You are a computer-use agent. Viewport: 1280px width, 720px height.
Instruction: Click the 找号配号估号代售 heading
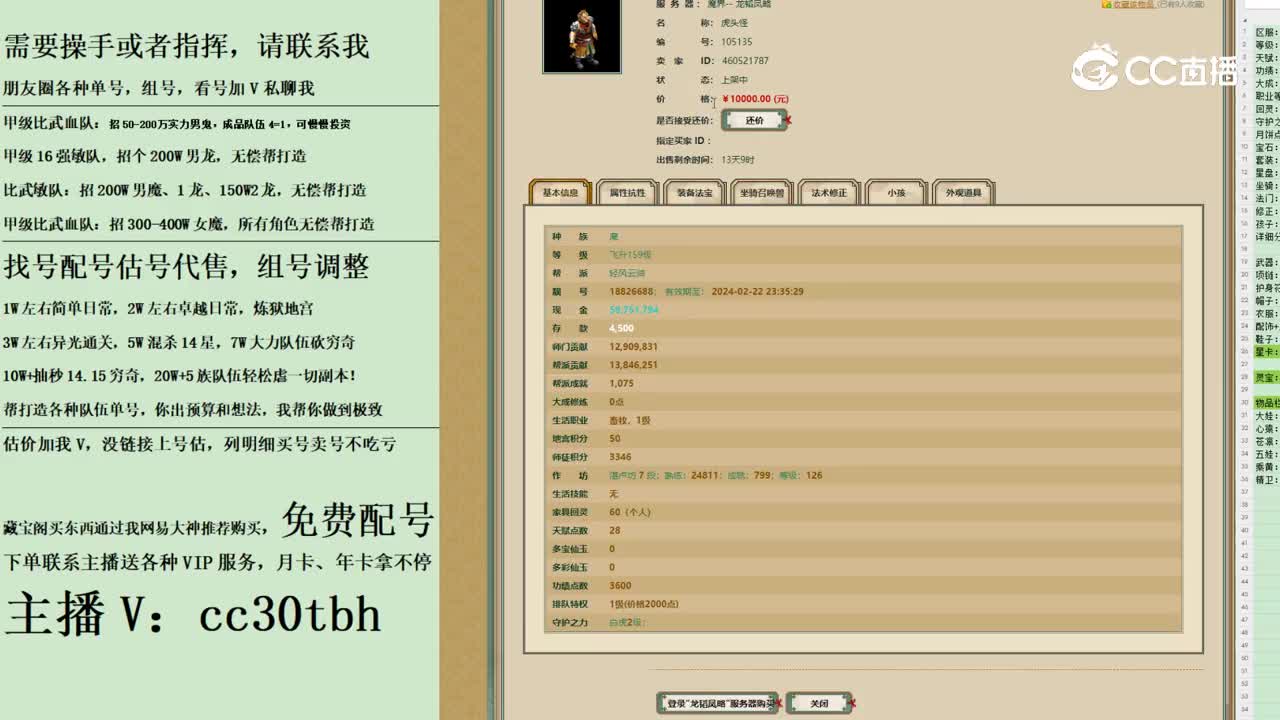click(186, 266)
